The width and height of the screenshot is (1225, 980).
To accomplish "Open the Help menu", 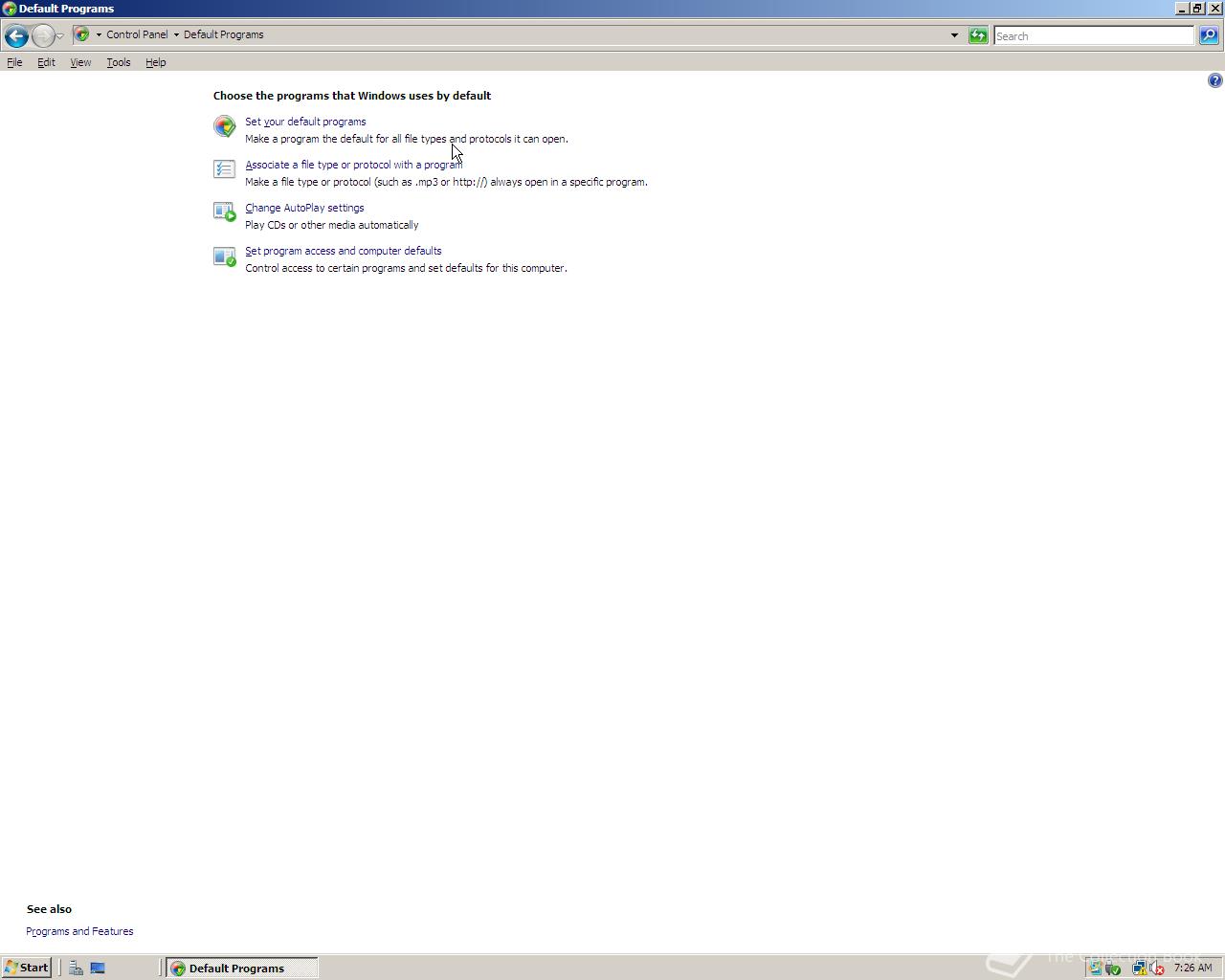I will 156,62.
